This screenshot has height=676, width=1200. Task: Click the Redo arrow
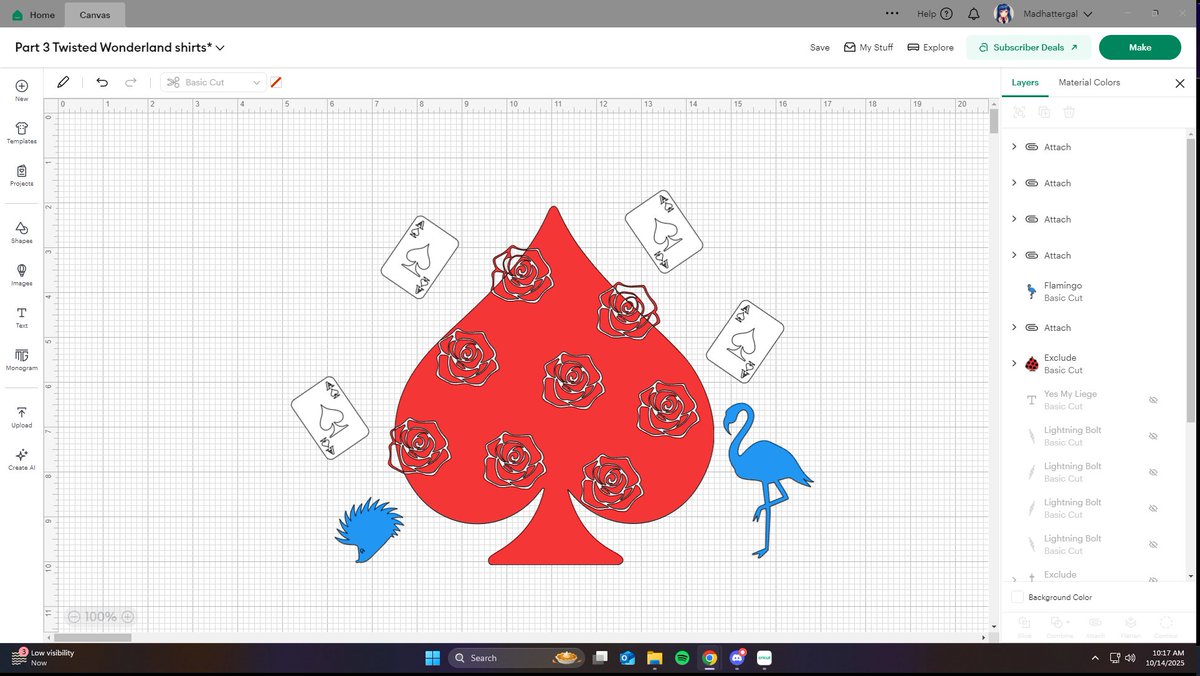click(x=131, y=82)
